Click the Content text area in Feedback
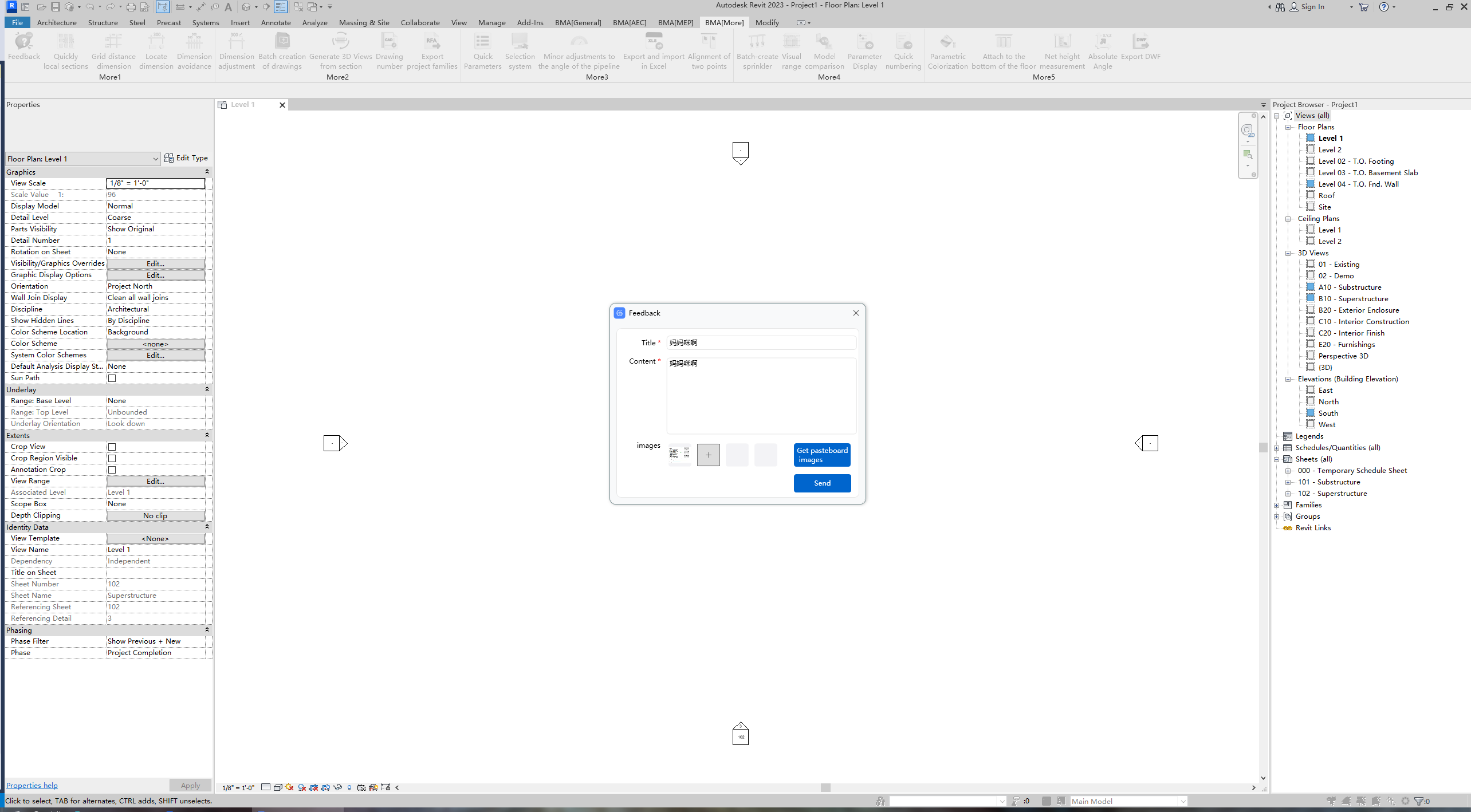This screenshot has height=812, width=1471. pyautogui.click(x=761, y=396)
